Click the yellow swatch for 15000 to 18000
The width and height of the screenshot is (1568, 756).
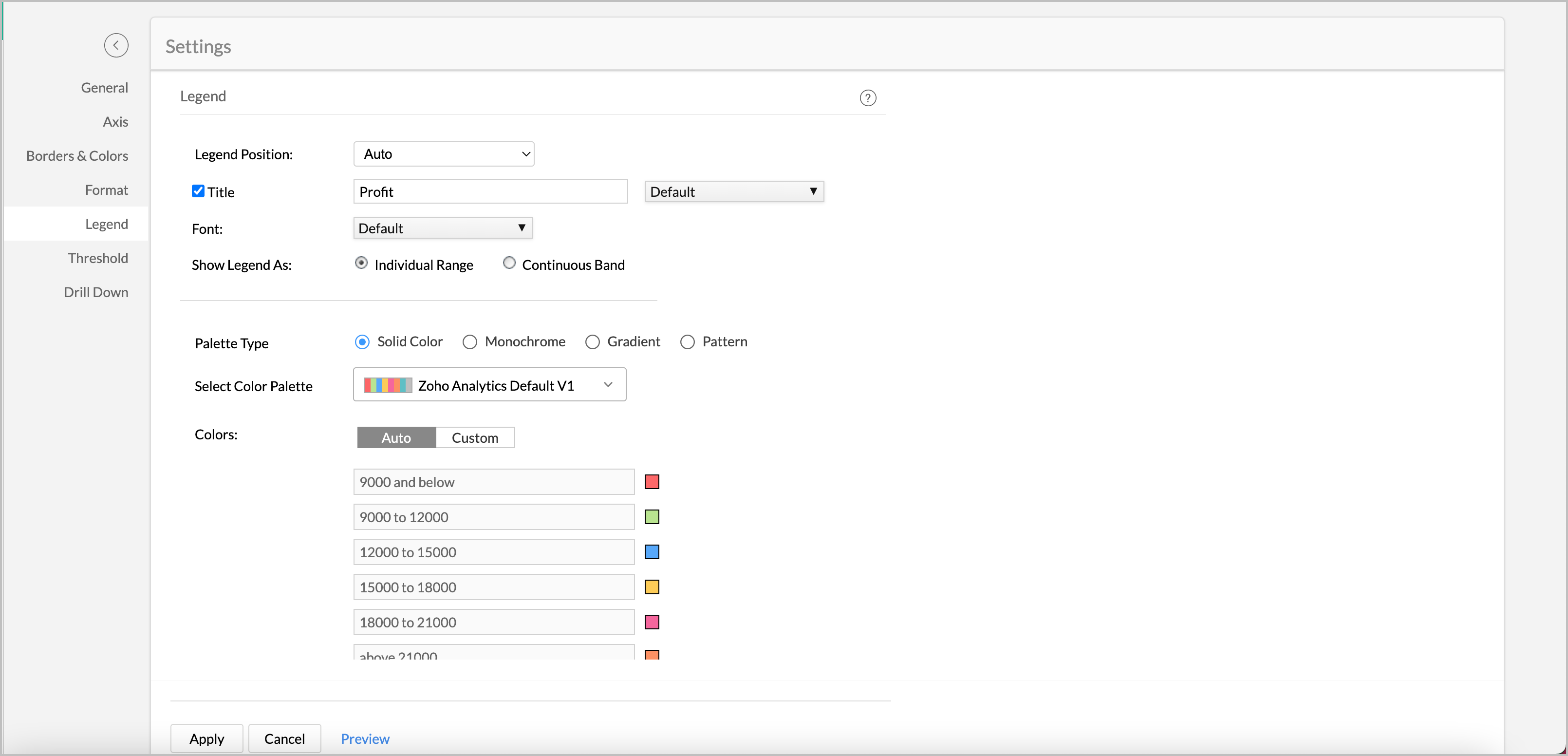coord(652,587)
